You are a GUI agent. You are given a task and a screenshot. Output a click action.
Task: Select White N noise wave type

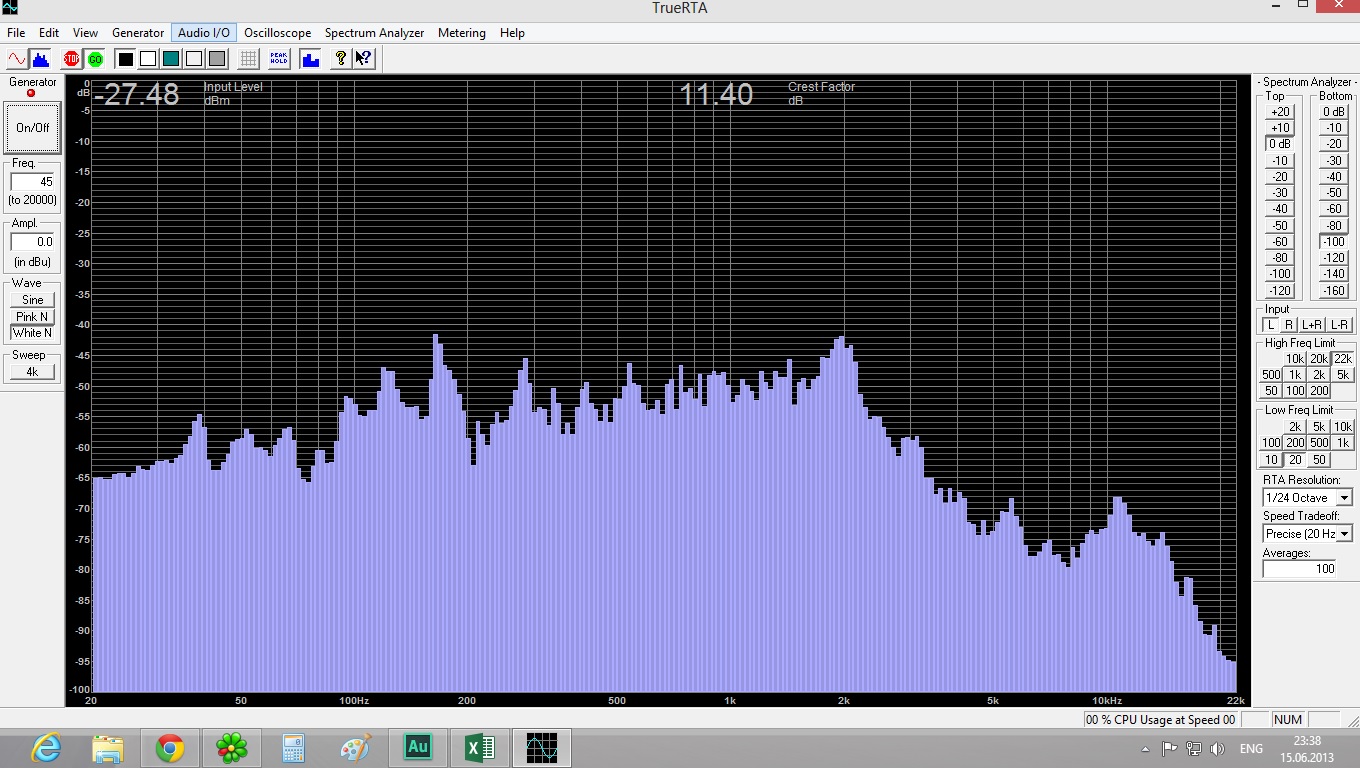[33, 333]
